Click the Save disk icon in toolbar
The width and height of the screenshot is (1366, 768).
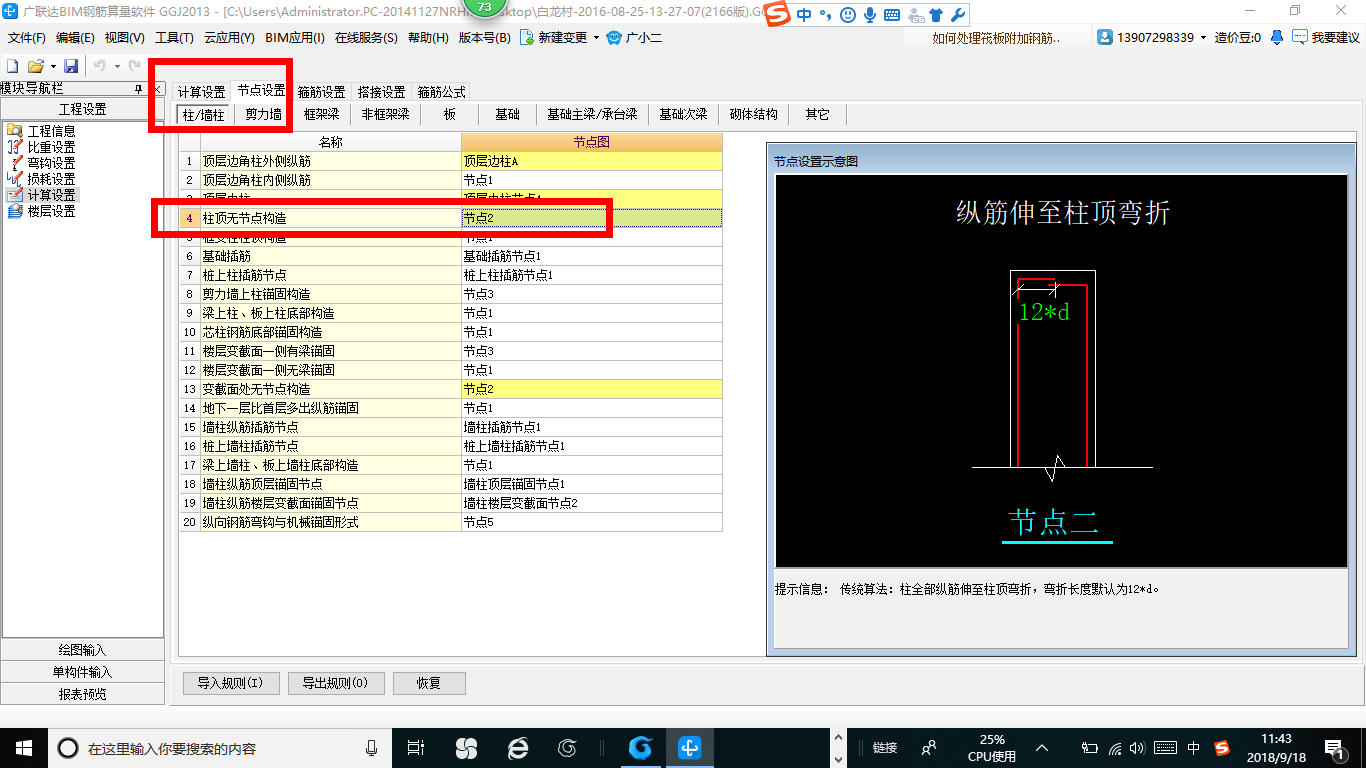(x=71, y=66)
